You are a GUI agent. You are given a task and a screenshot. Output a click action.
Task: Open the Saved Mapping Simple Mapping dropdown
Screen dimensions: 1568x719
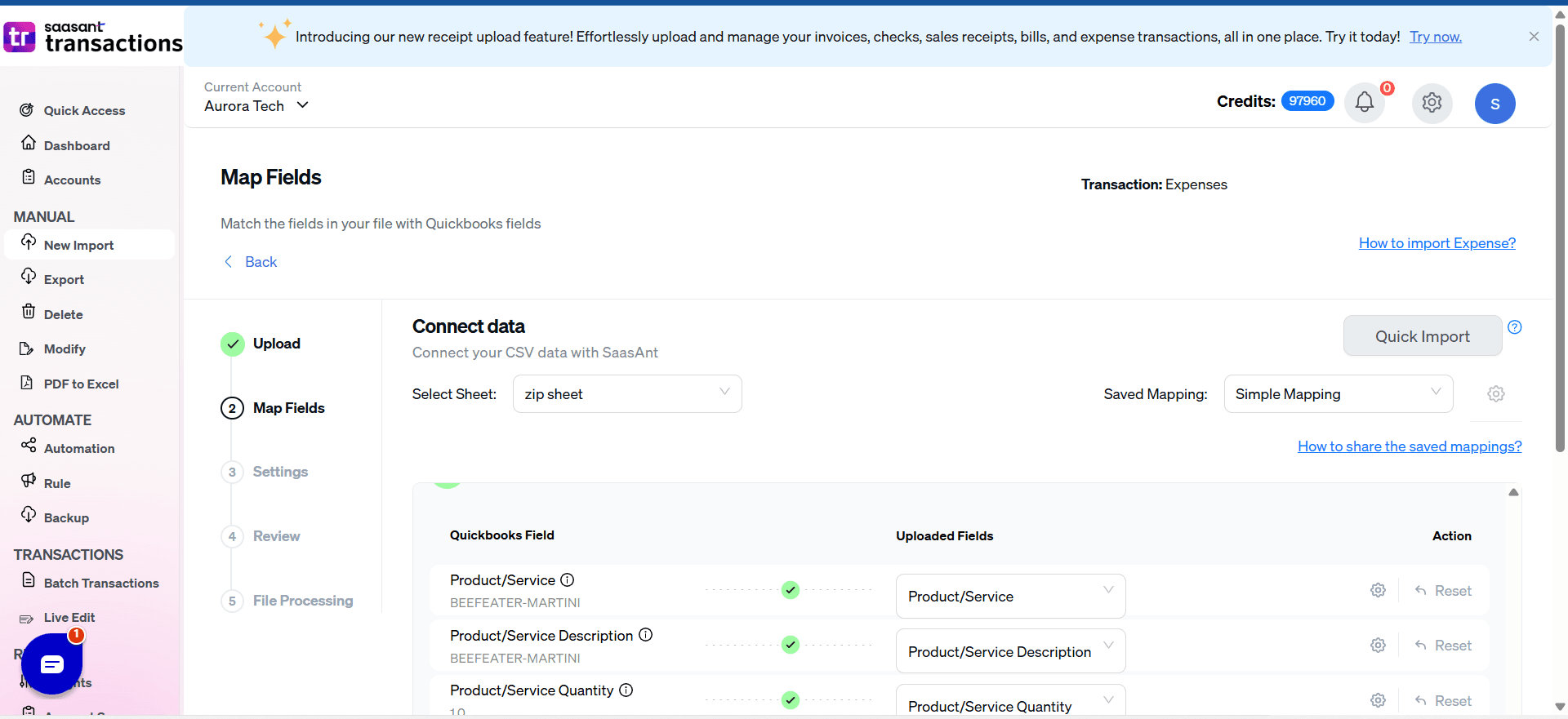pos(1338,394)
